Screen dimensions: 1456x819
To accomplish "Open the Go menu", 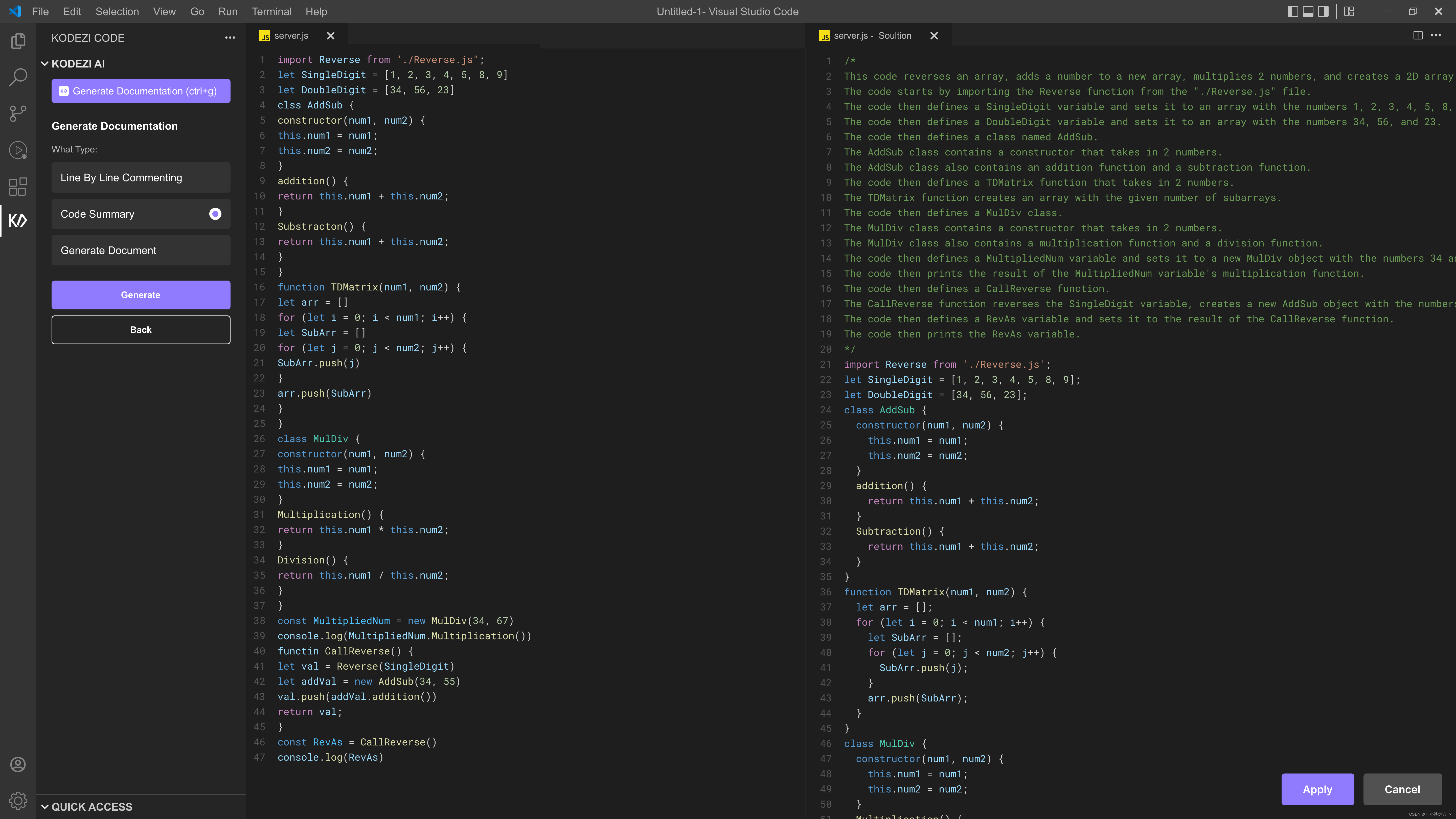I will click(x=197, y=11).
